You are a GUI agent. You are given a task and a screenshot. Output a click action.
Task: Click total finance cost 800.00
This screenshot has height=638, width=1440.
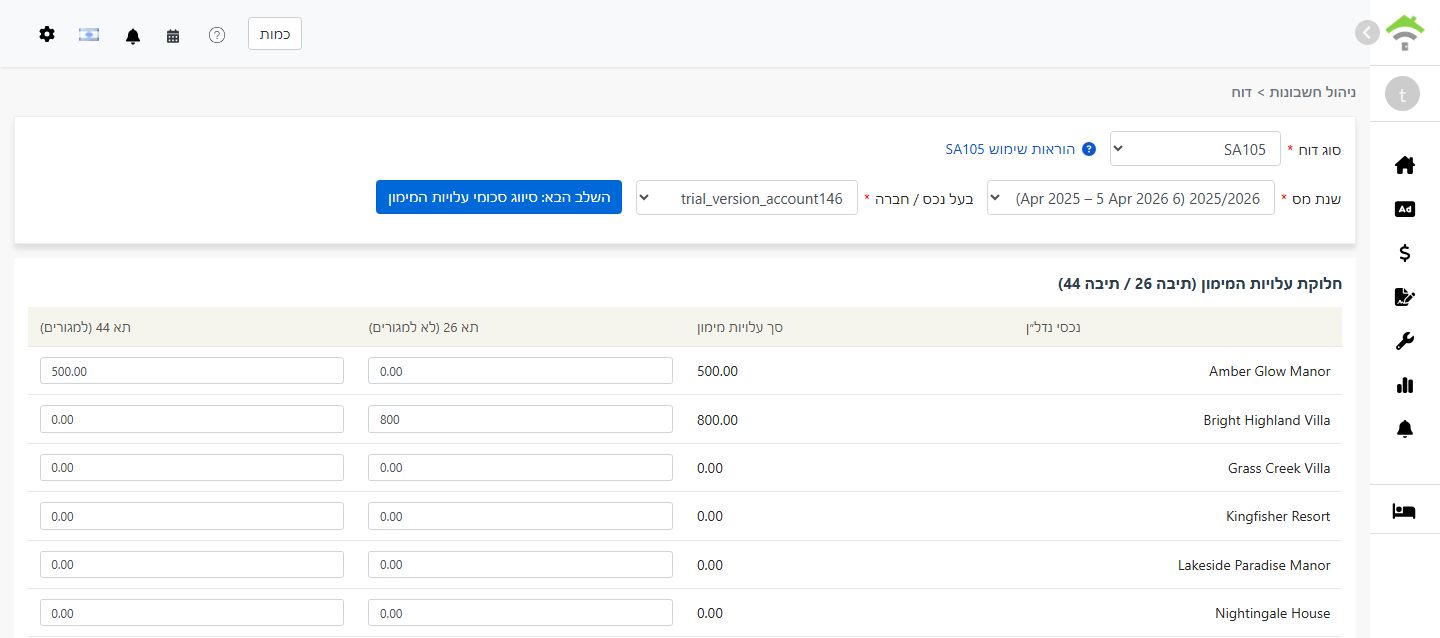pos(718,420)
